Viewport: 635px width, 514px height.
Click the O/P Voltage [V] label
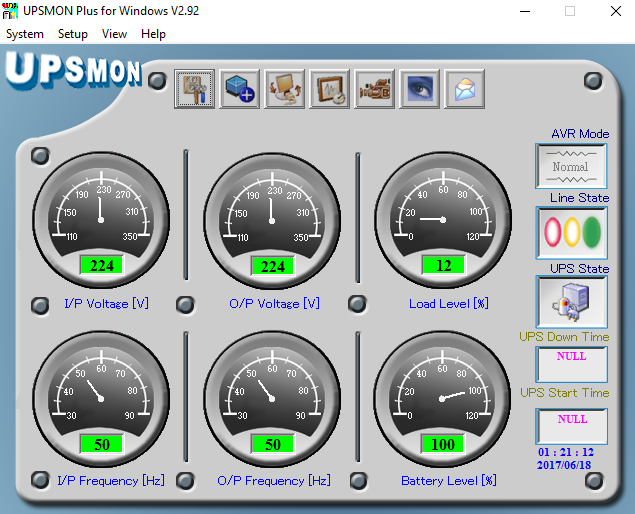point(275,303)
